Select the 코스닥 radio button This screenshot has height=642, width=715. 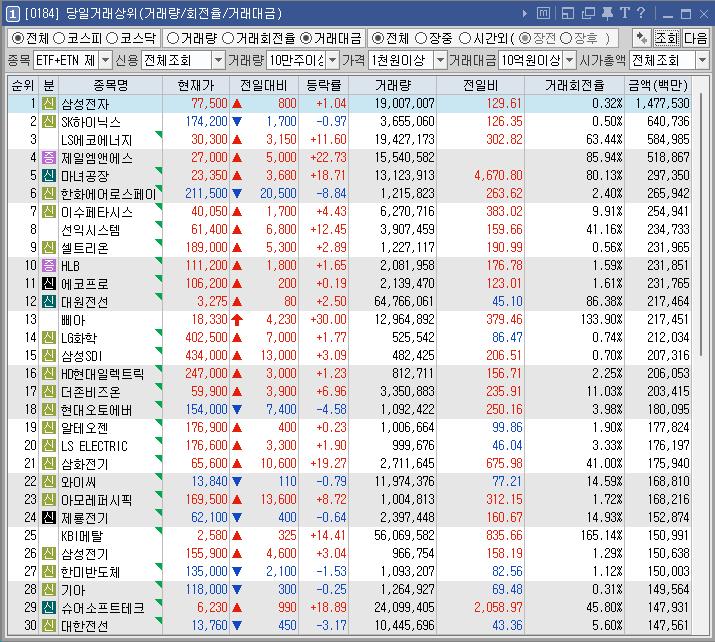pyautogui.click(x=112, y=38)
